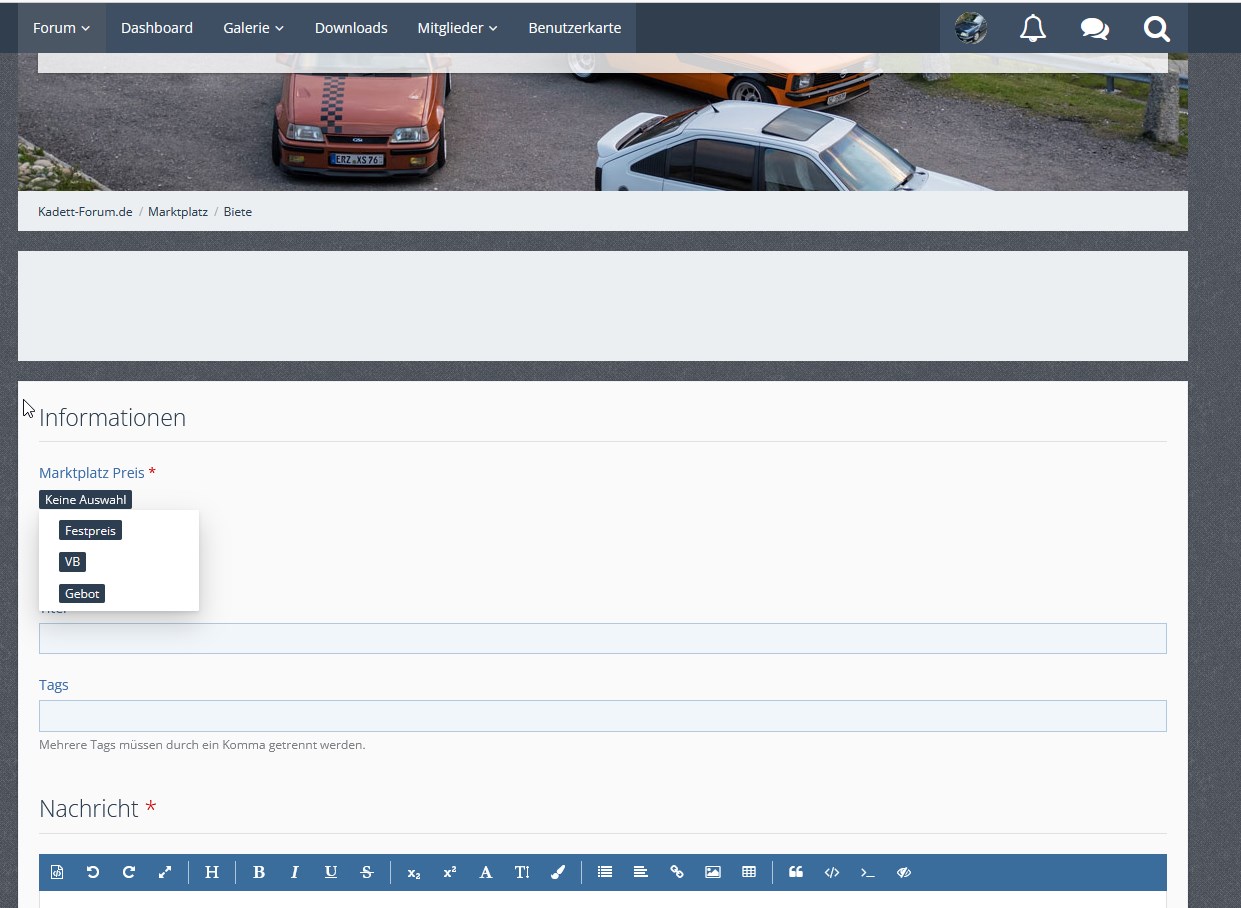Image resolution: width=1241 pixels, height=908 pixels.
Task: Toggle underline formatting in editor
Action: click(x=331, y=872)
